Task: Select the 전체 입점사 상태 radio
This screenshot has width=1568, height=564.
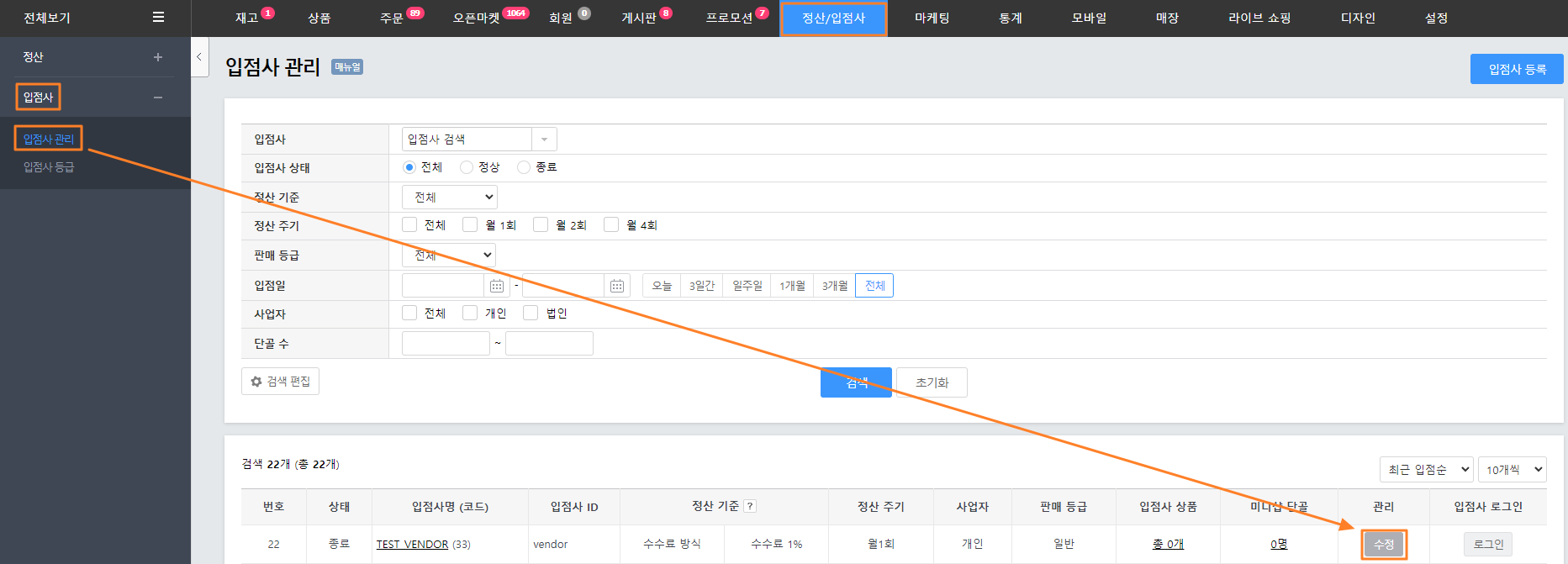Action: coord(409,167)
